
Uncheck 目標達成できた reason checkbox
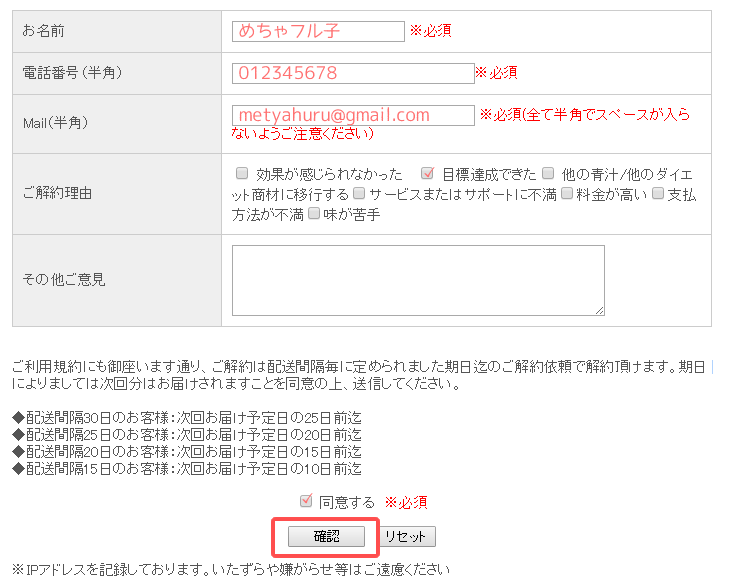(427, 174)
